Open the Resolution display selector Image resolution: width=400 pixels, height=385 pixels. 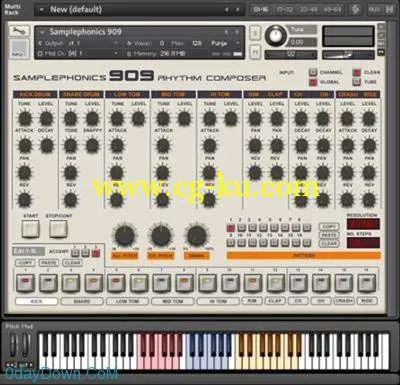[363, 224]
